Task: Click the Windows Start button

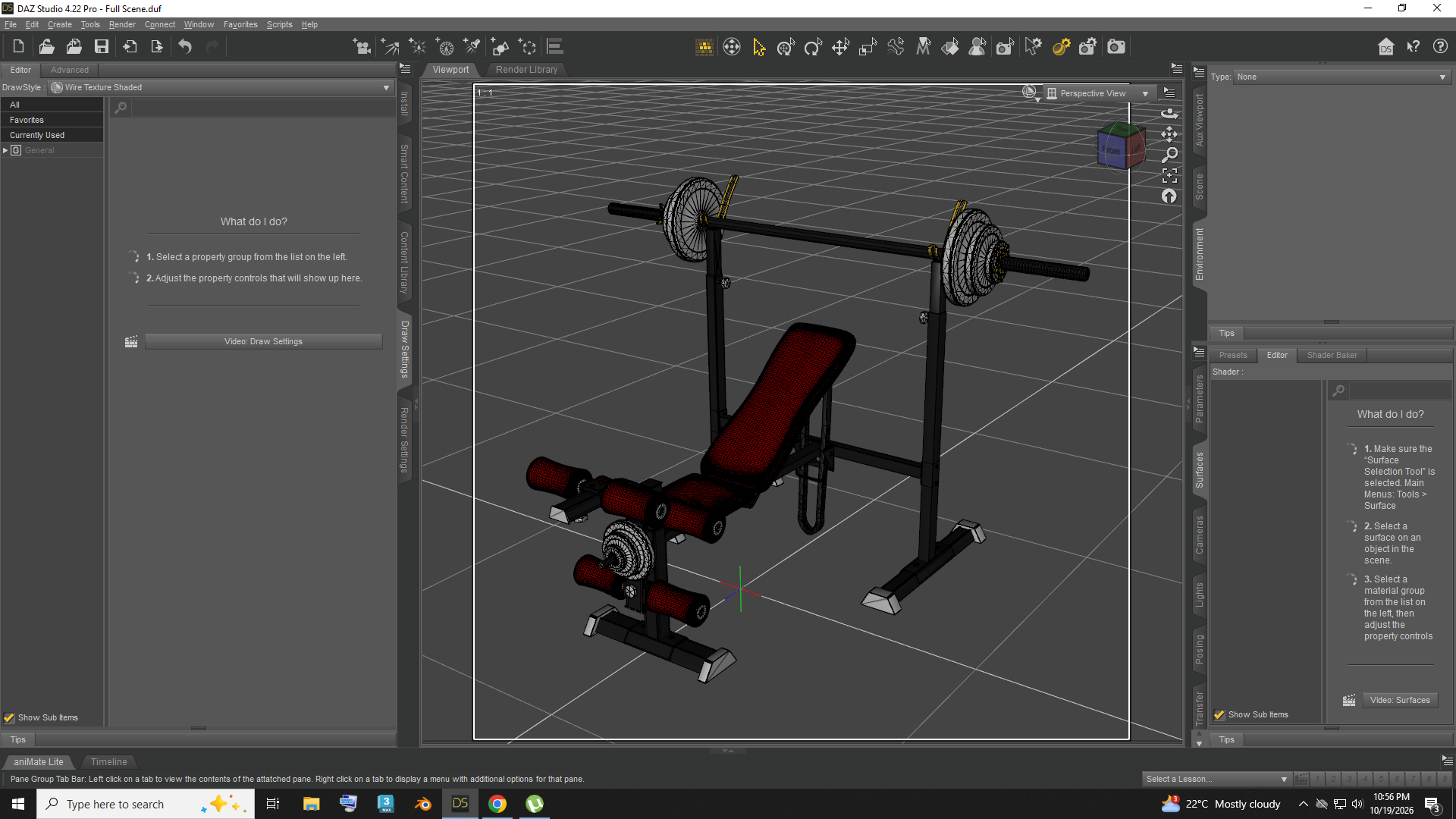Action: (x=18, y=804)
